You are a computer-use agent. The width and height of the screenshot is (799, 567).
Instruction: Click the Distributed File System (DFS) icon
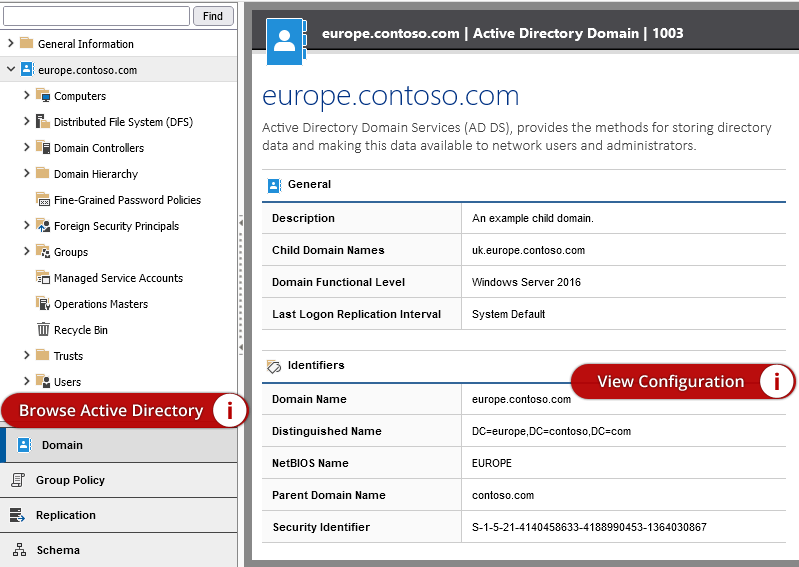43,121
